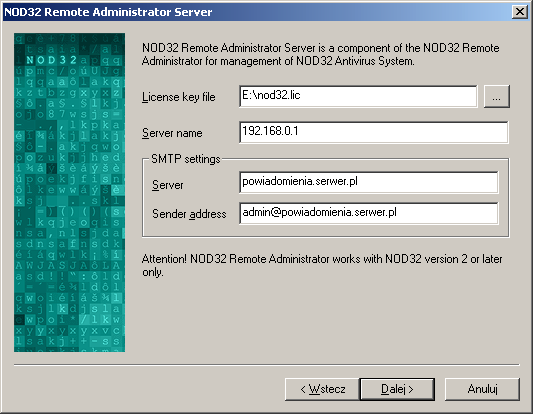Proceed with the Dalej button
Screen dimensions: 533x414
coord(397,389)
